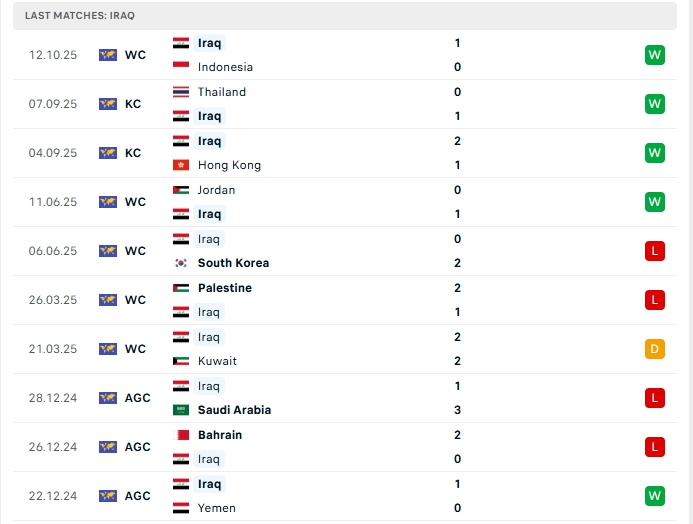Click the Palestine flag icon
Viewport: 693px width, 524px height.
tap(181, 288)
